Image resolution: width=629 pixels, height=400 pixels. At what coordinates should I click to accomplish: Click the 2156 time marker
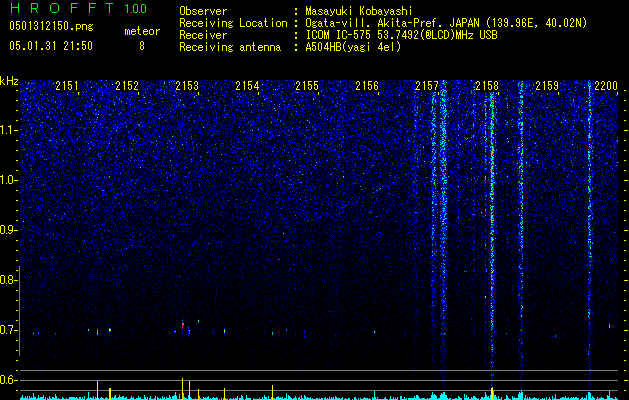tap(367, 85)
